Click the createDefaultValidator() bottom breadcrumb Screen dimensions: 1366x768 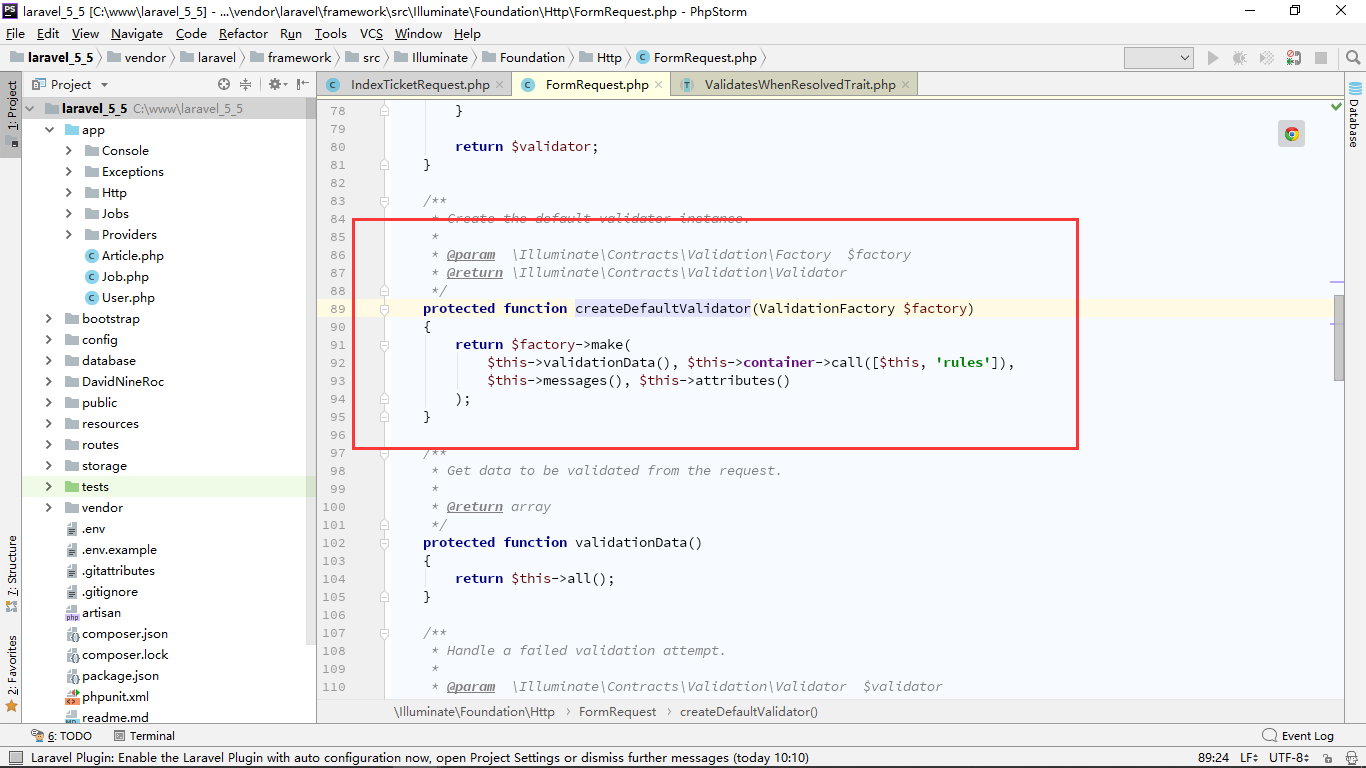coord(749,712)
